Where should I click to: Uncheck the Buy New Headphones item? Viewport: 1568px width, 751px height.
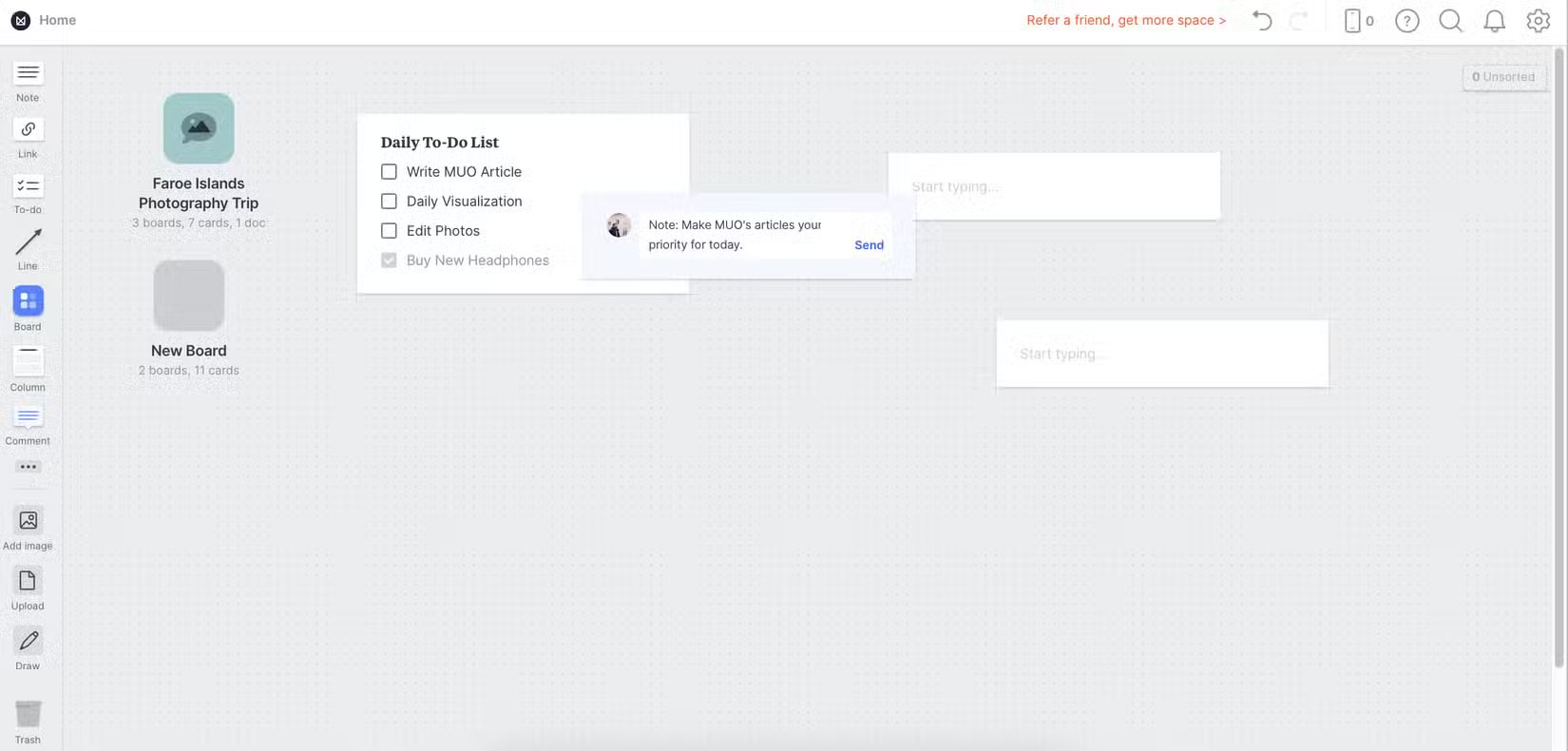389,260
